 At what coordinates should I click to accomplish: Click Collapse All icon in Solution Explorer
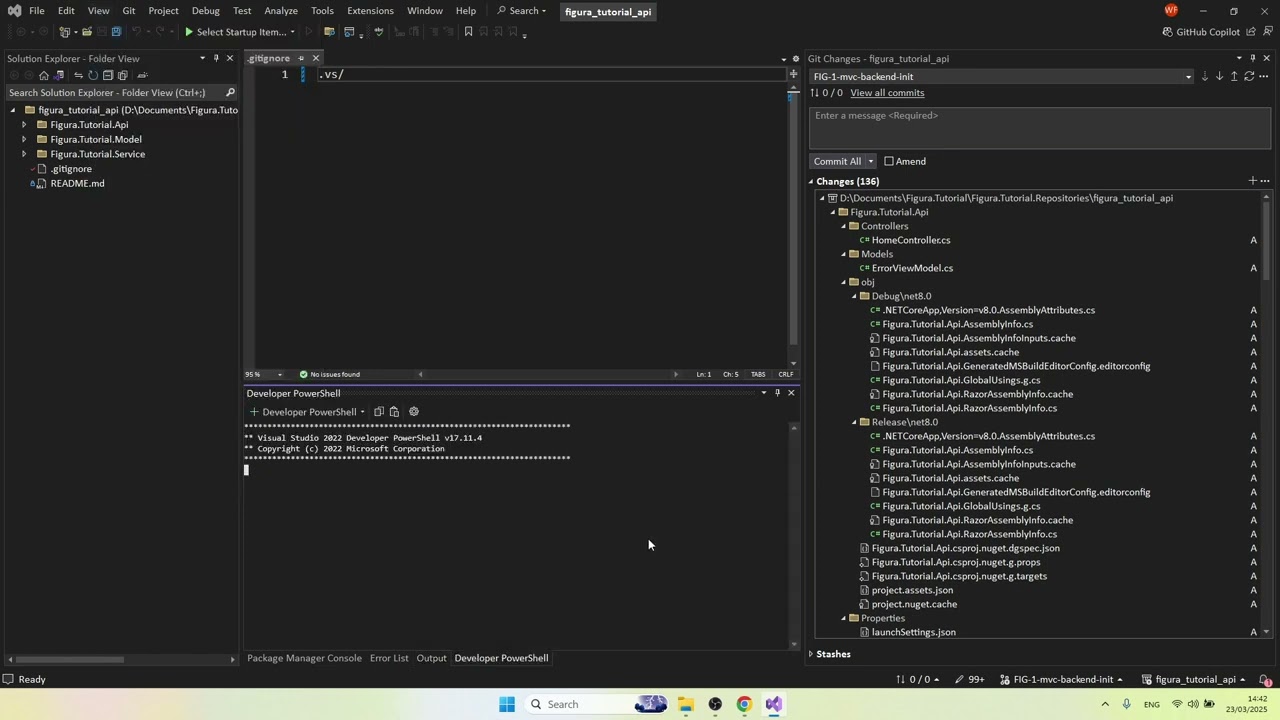pyautogui.click(x=108, y=75)
